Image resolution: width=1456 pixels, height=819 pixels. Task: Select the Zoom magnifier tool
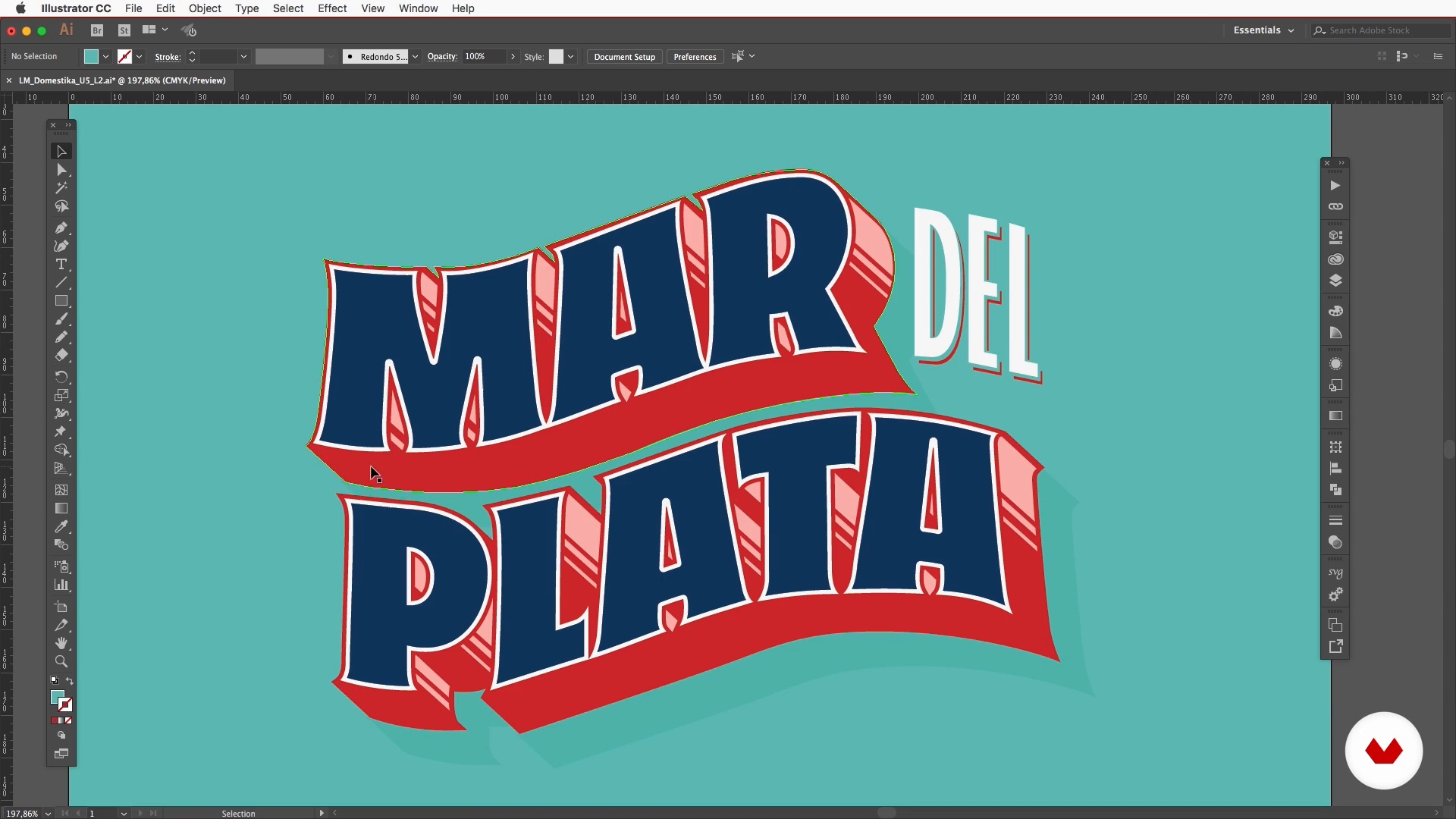61,661
